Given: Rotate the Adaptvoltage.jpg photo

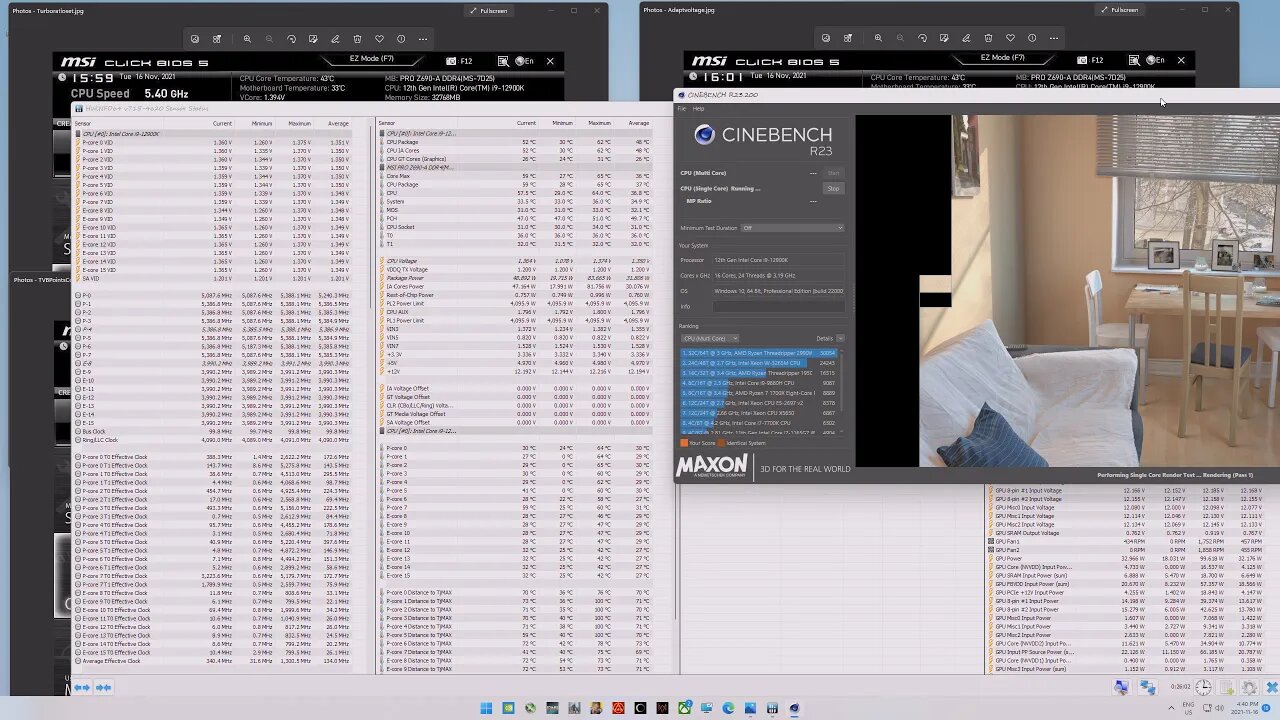Looking at the screenshot, I should pyautogui.click(x=922, y=39).
